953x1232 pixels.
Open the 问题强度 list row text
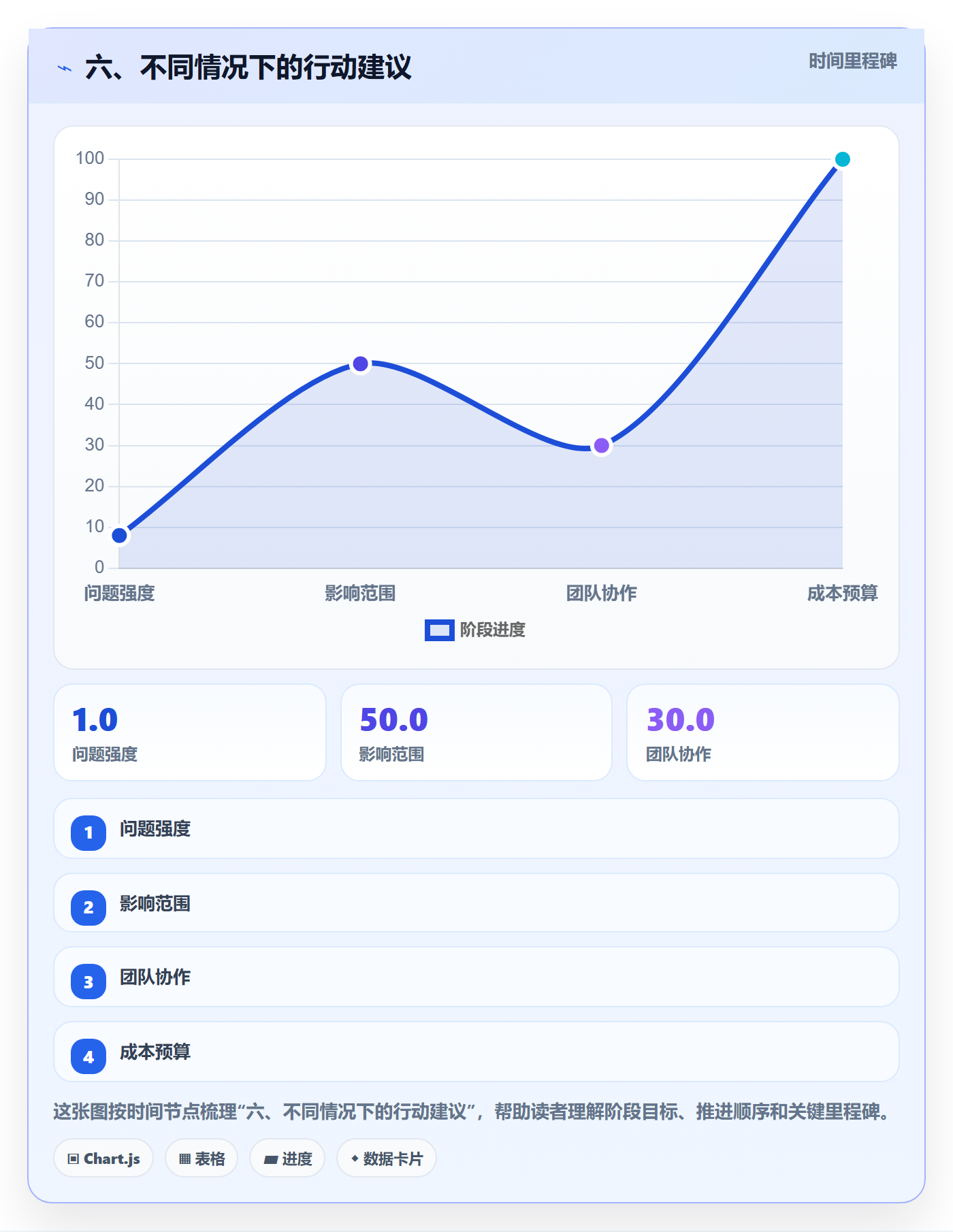tap(155, 829)
